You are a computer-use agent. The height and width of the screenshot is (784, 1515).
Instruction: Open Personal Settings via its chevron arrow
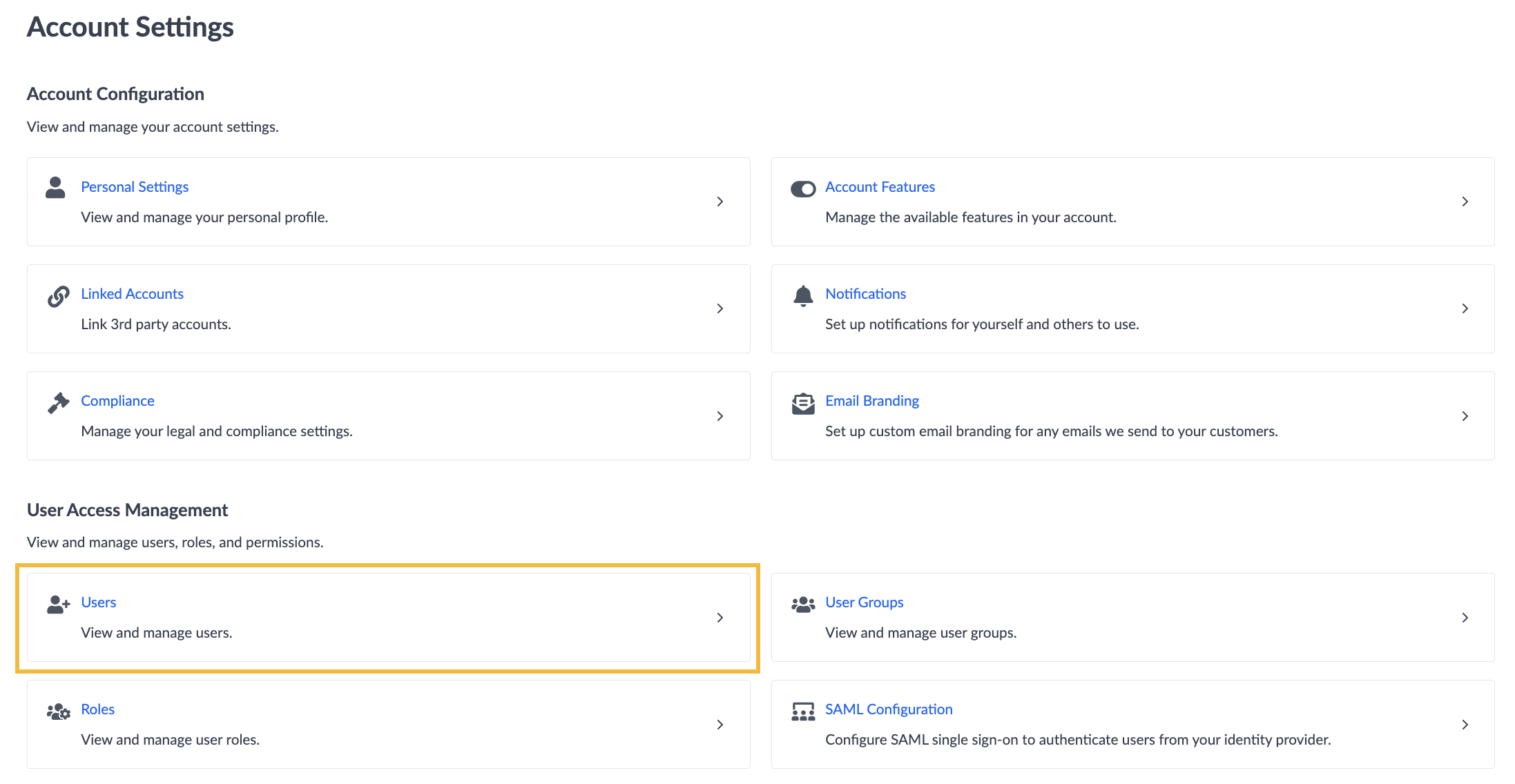point(720,202)
